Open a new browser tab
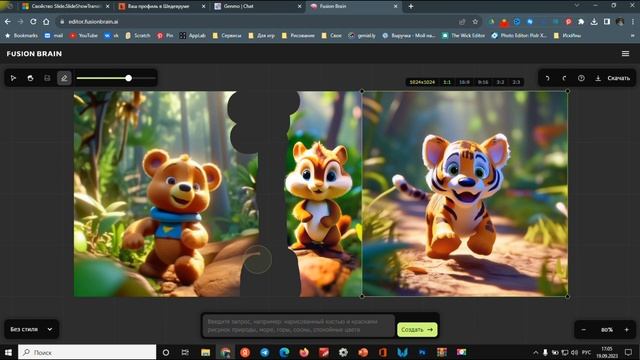This screenshot has height=360, width=640. [411, 6]
